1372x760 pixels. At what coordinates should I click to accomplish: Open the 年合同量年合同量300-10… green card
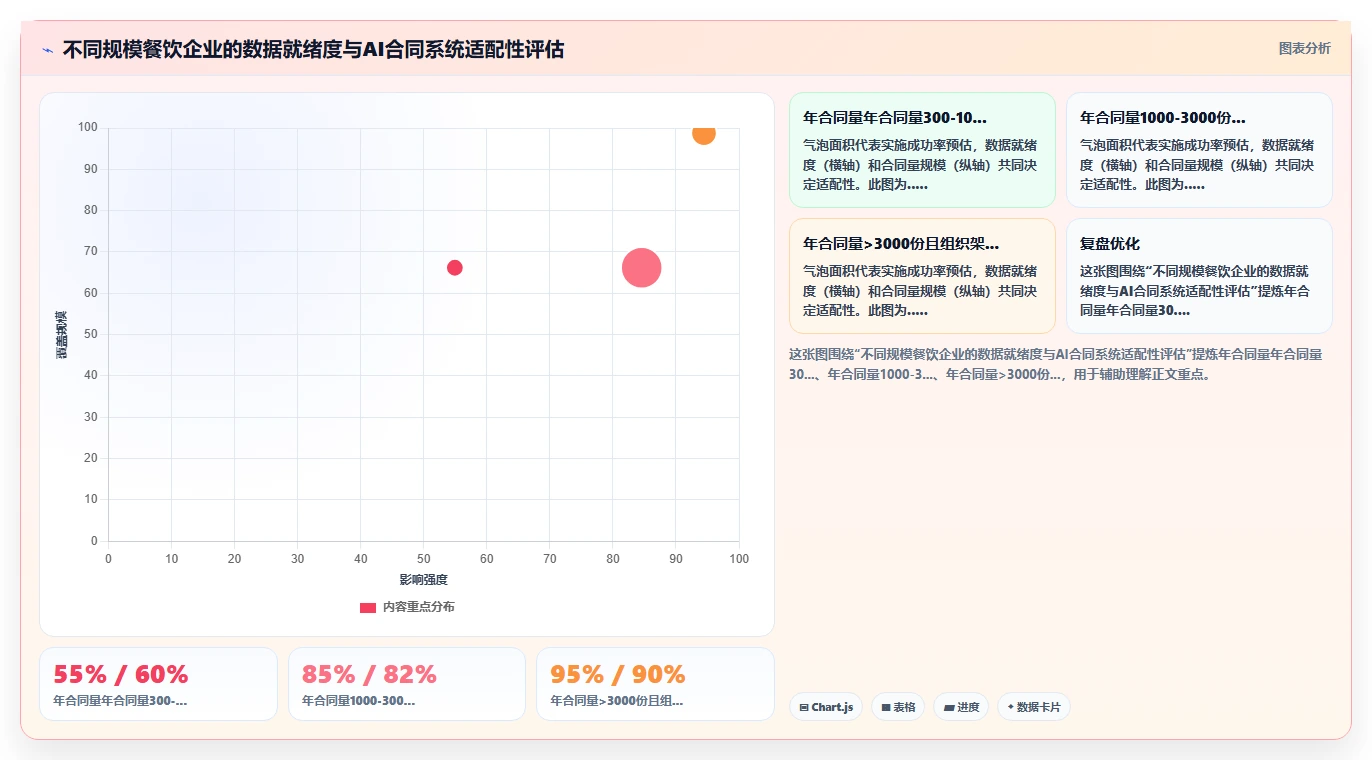point(922,150)
